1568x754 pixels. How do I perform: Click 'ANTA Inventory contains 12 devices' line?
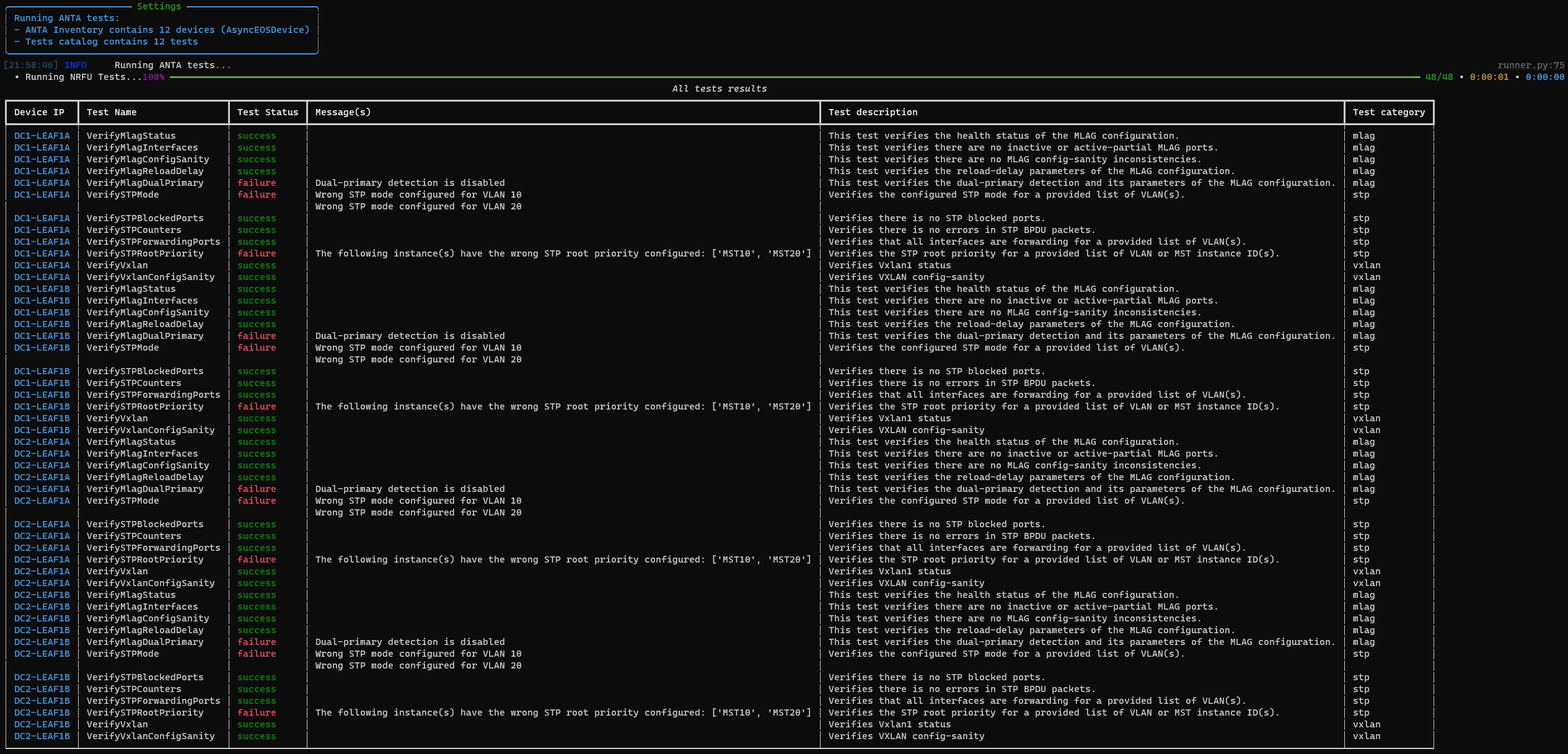tap(162, 30)
